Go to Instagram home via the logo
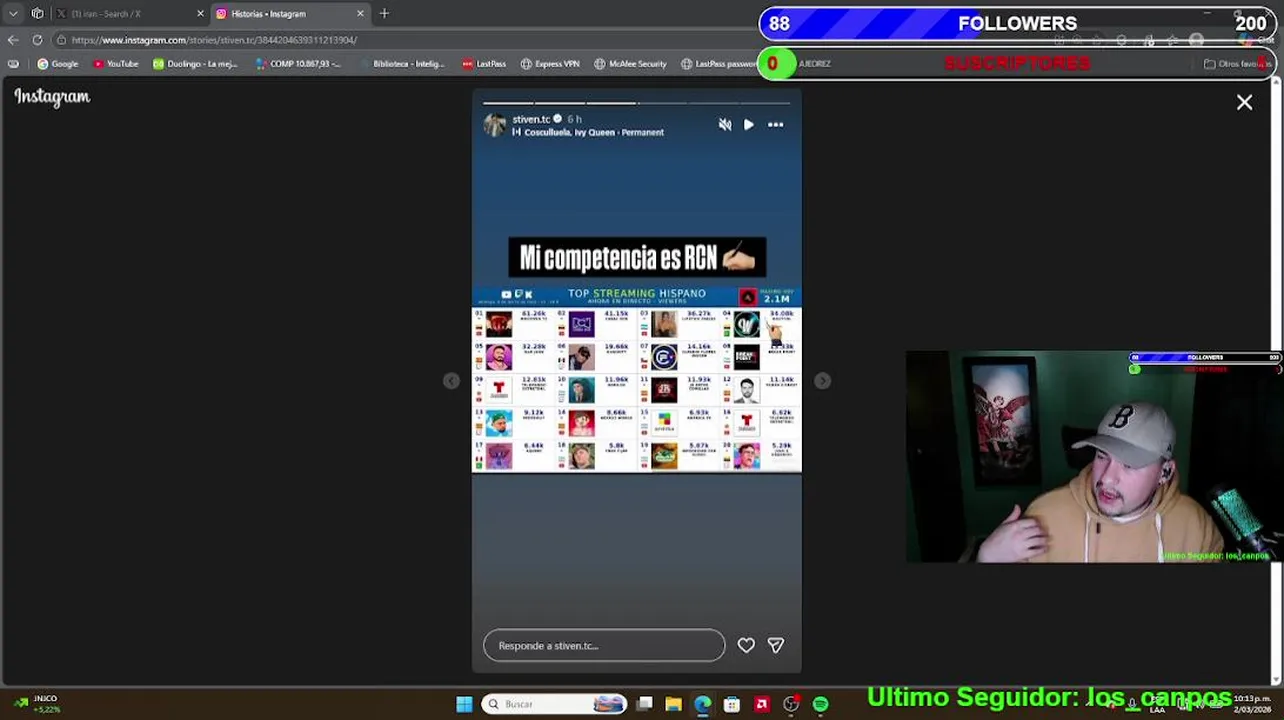 point(52,97)
